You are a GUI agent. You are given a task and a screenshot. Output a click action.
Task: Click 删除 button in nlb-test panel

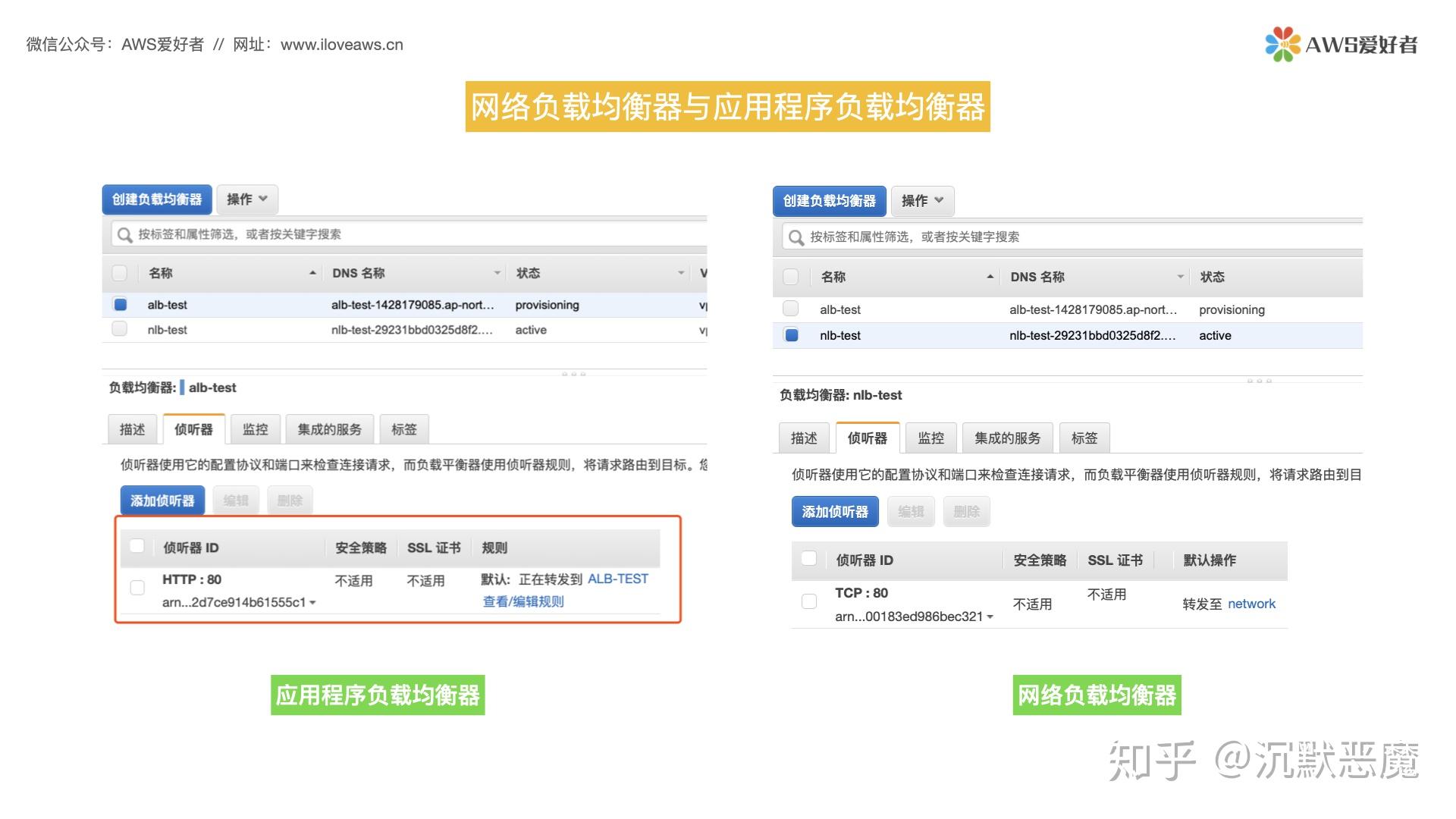point(967,512)
